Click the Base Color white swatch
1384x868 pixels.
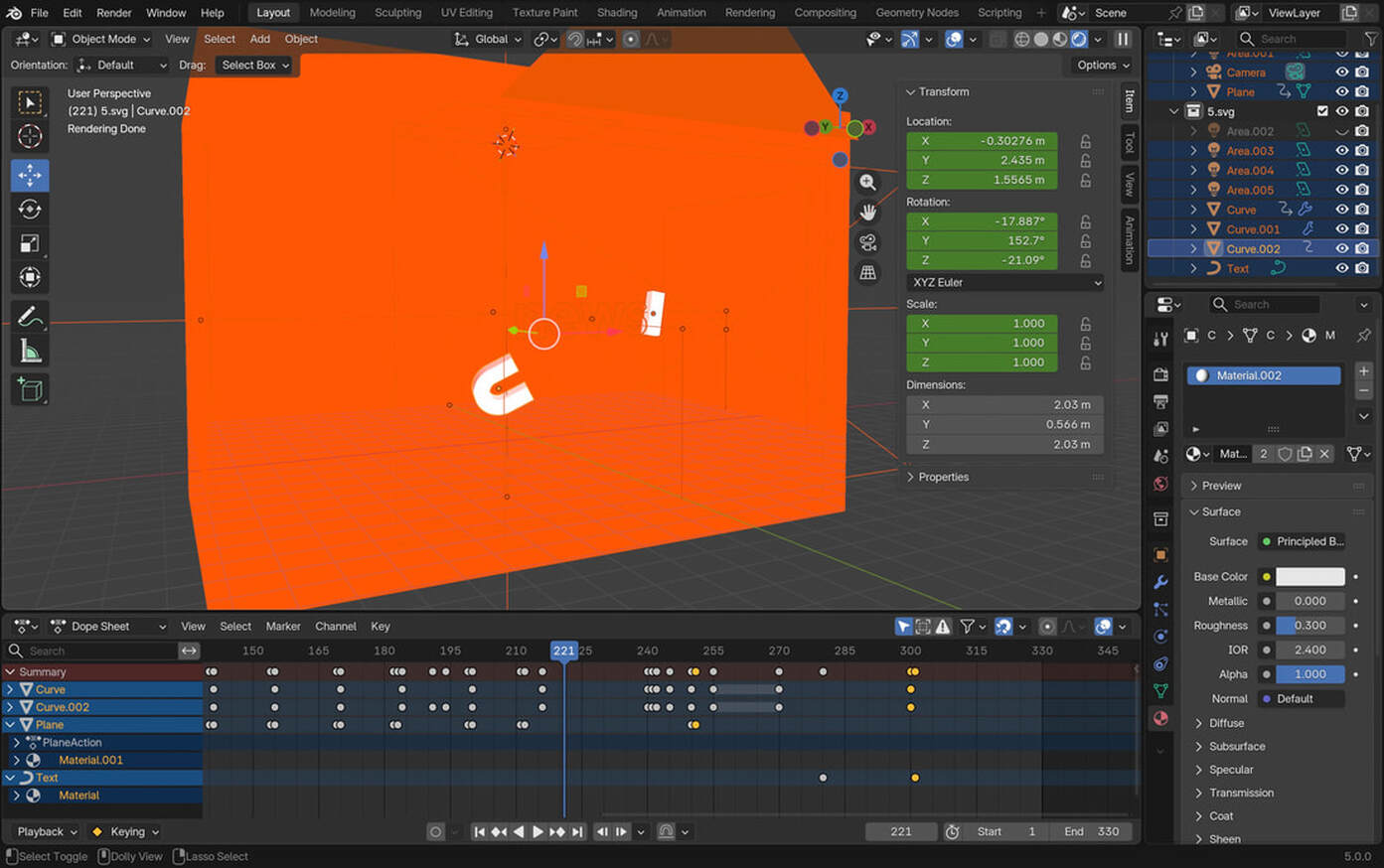(1309, 576)
